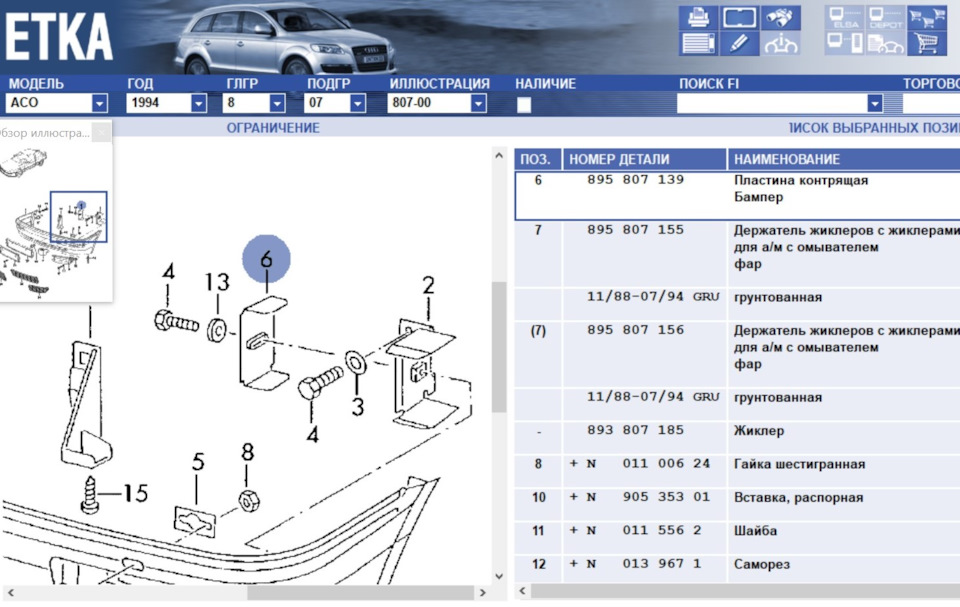The image size is (960, 607).
Task: Click parts table scroll left arrow
Action: [x=522, y=591]
